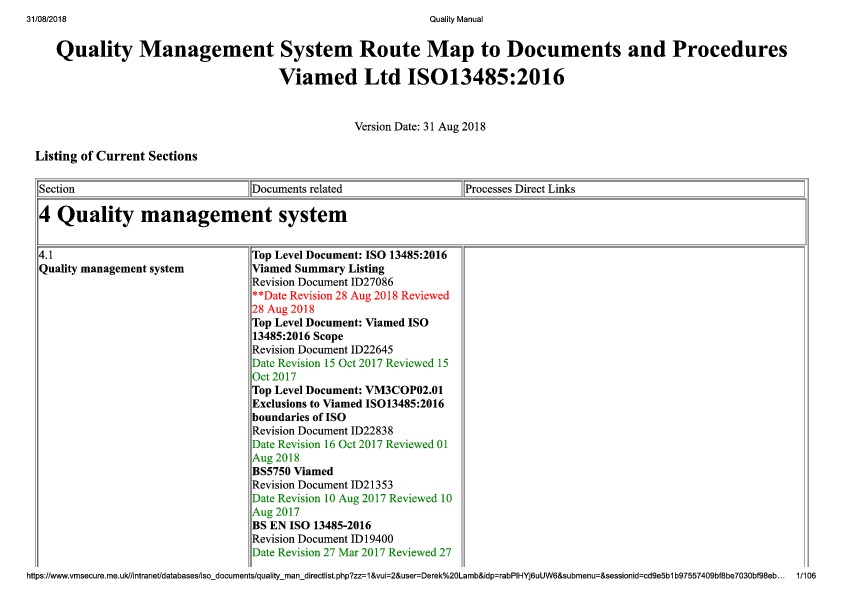Click the ISO 13485:2016 Viamed Summary Listing document

(349, 262)
